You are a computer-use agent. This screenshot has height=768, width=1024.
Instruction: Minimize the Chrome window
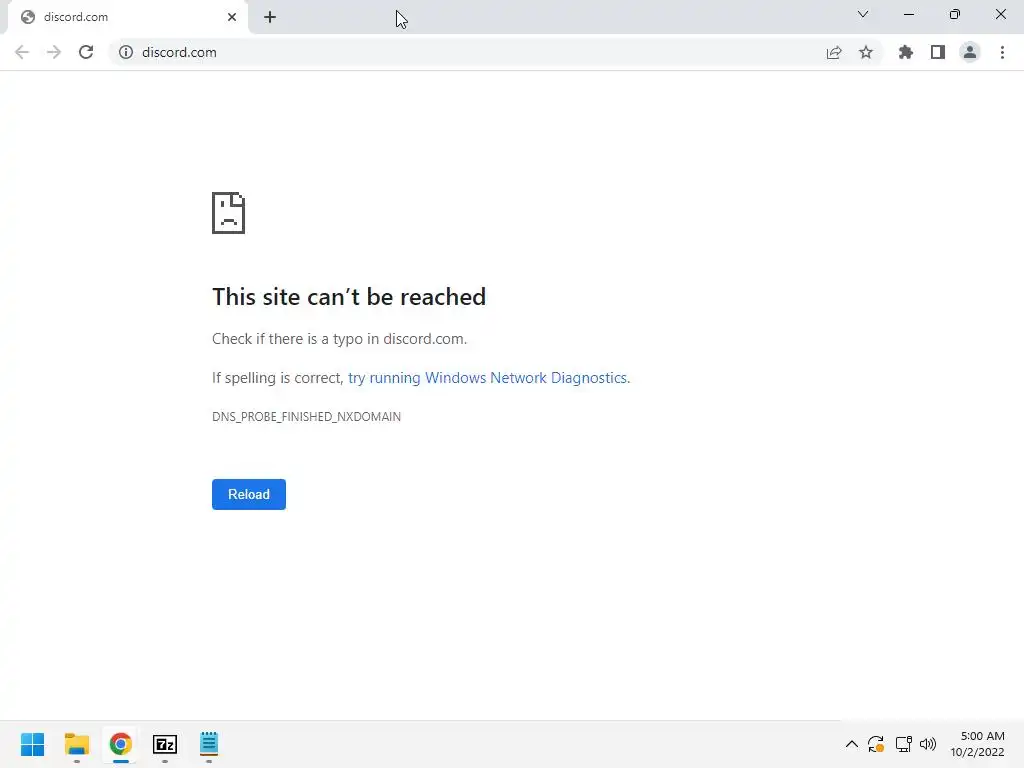(908, 14)
